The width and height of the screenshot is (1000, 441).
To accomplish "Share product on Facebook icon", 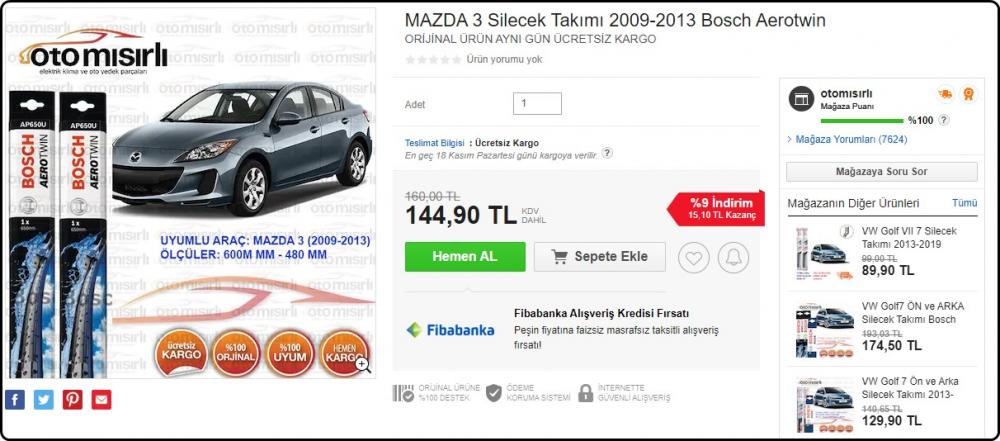I will [15, 400].
